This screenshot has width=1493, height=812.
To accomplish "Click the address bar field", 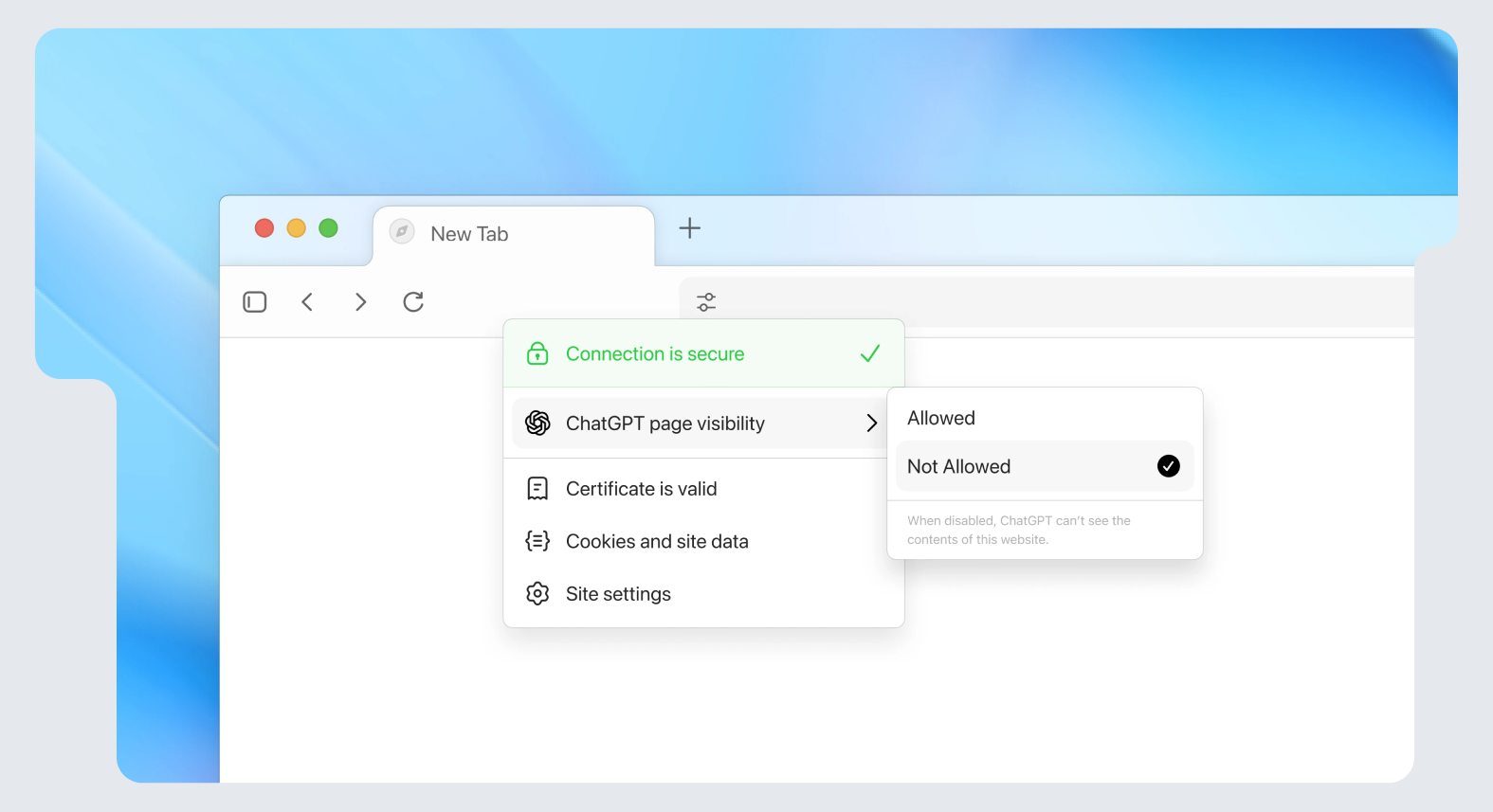I will pyautogui.click(x=1043, y=302).
